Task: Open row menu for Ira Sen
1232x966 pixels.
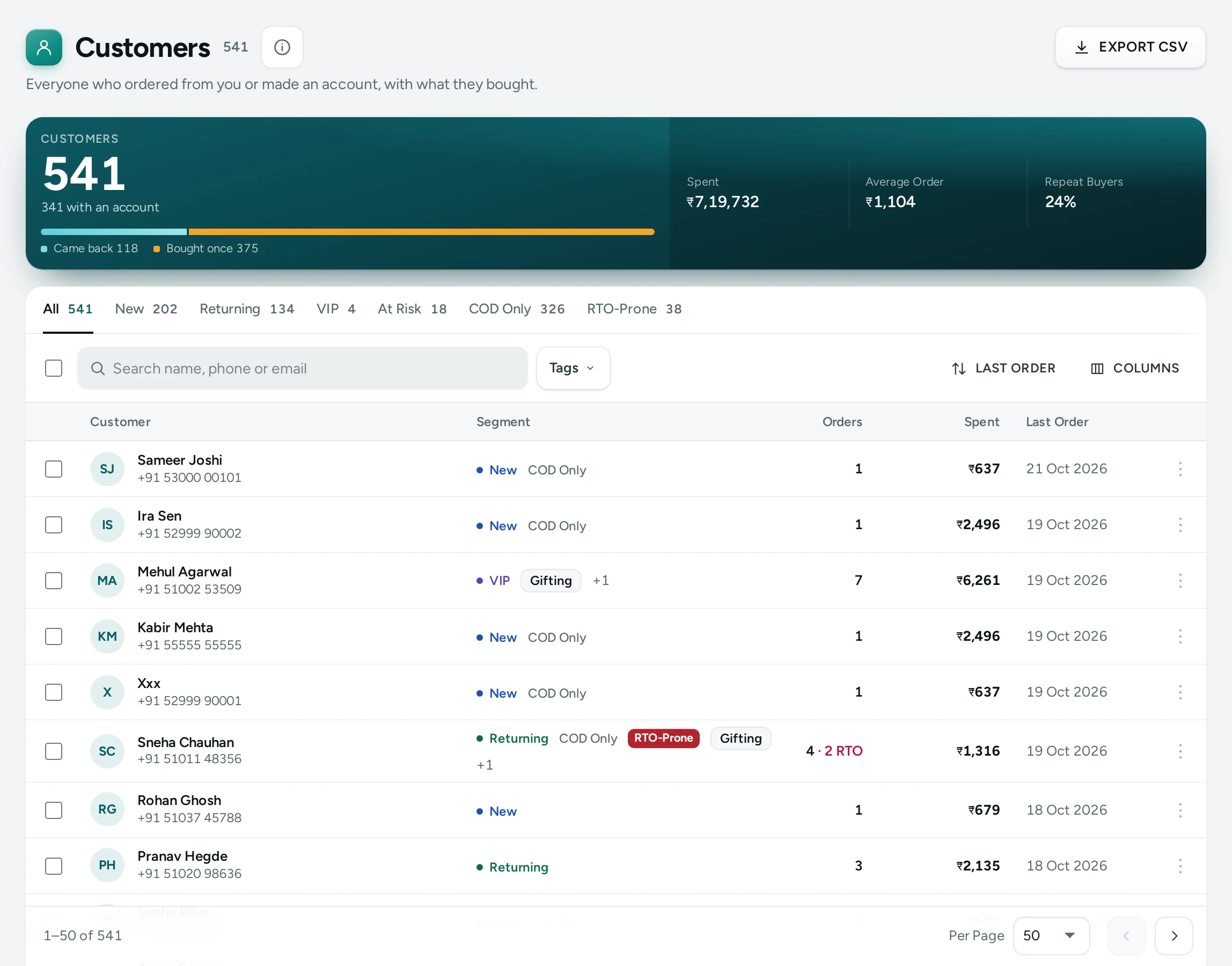Action: (1180, 525)
